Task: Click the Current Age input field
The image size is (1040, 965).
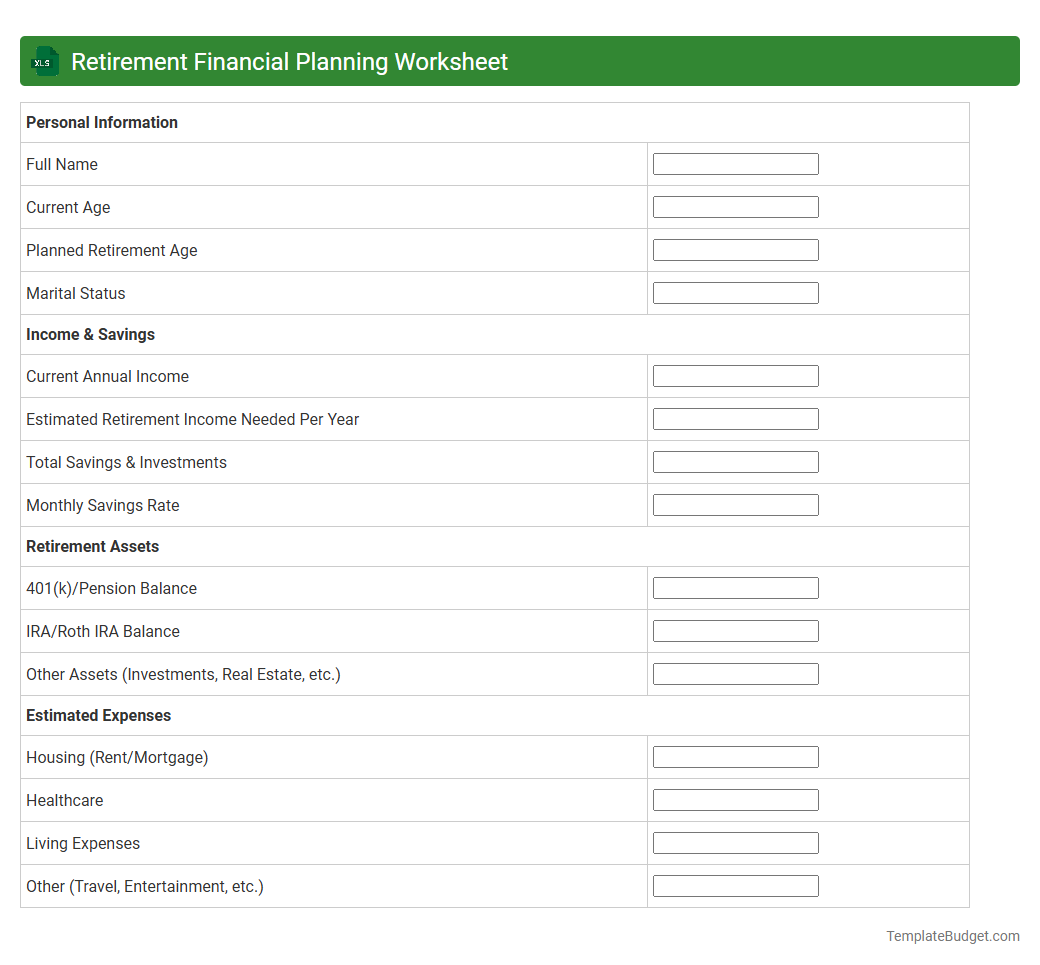Action: 735,206
